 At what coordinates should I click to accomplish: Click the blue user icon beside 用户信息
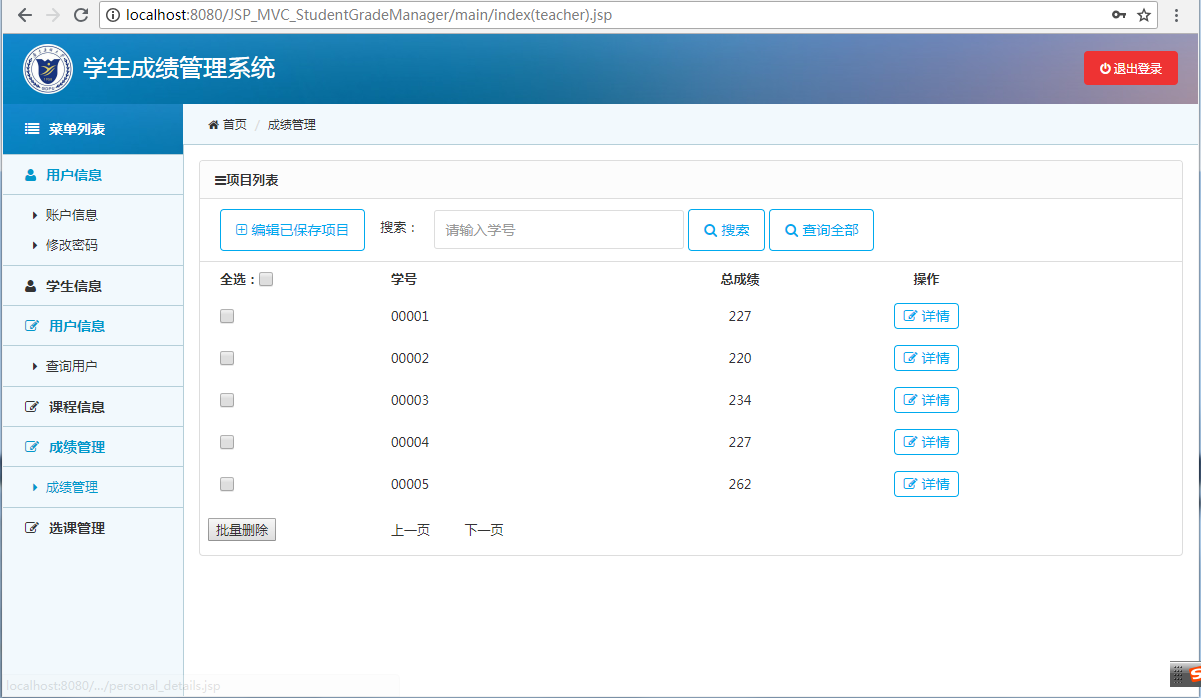(x=30, y=175)
